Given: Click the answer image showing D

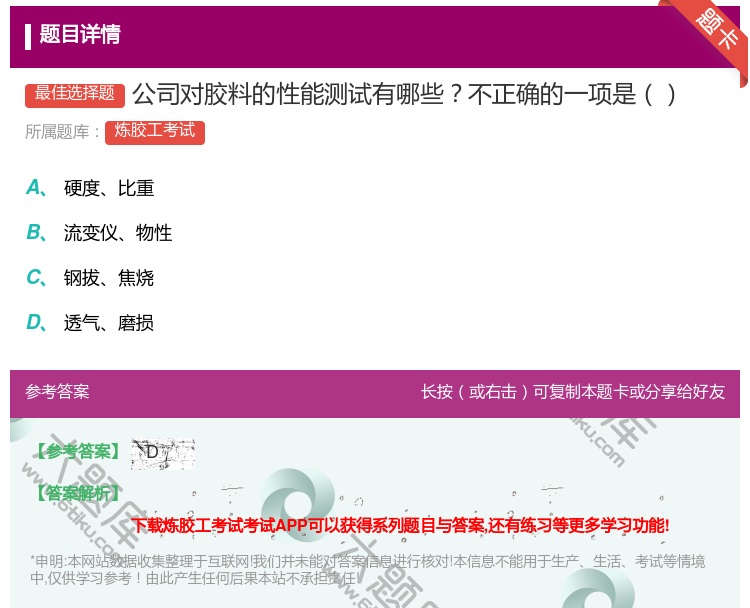Looking at the screenshot, I should click(x=163, y=453).
